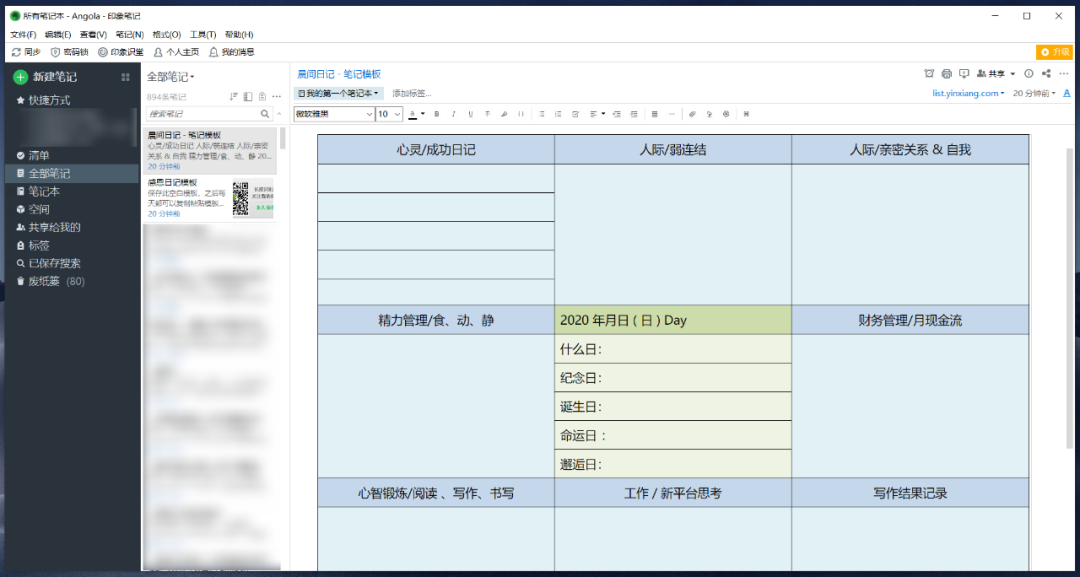Toggle italic formatting in toolbar

click(453, 114)
